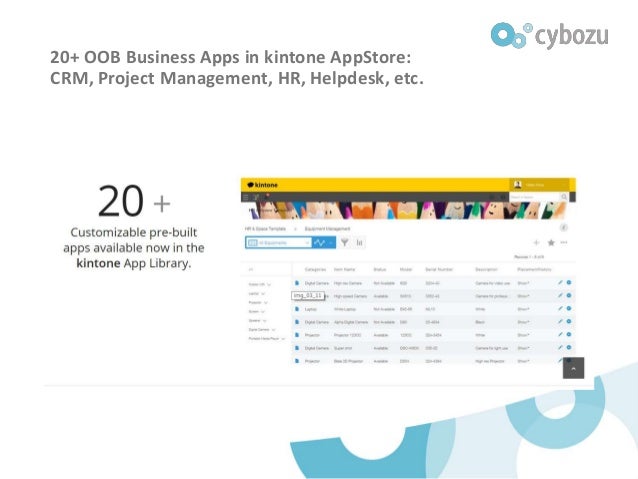Open record details for Blue 3D Projector row
The height and width of the screenshot is (479, 638).
pos(297,361)
